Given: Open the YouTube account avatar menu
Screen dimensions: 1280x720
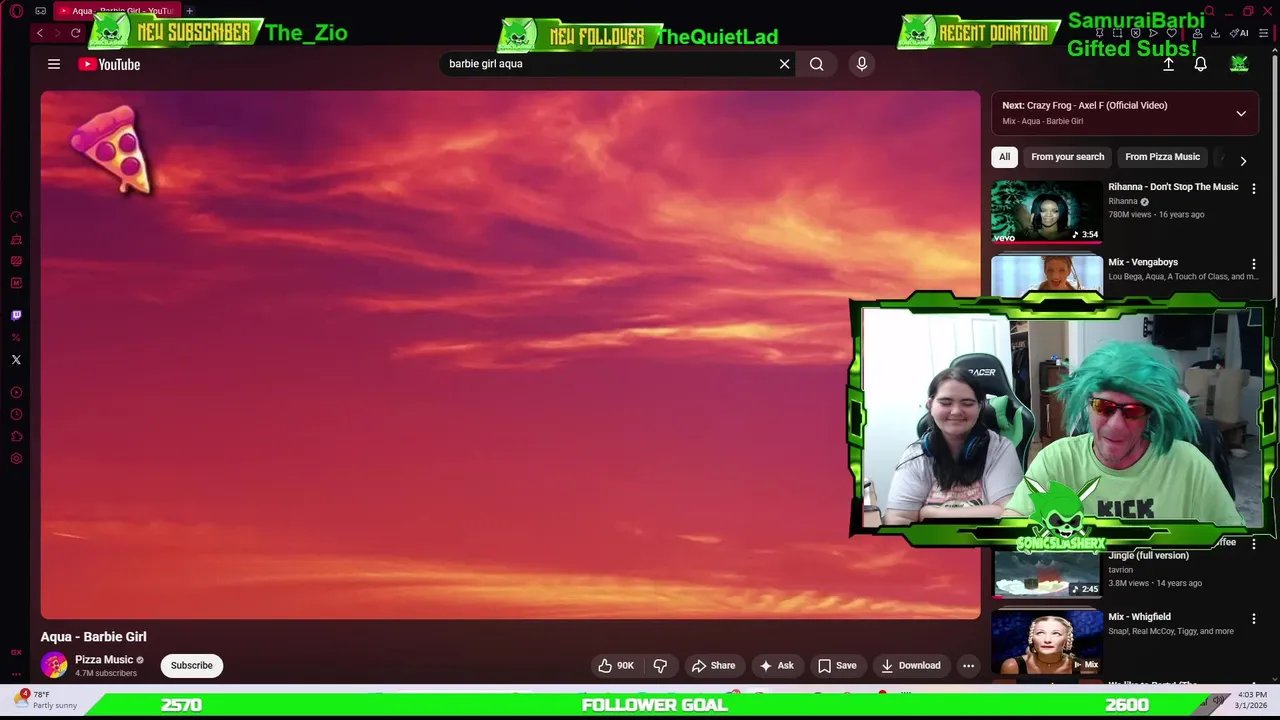Looking at the screenshot, I should (x=1239, y=64).
